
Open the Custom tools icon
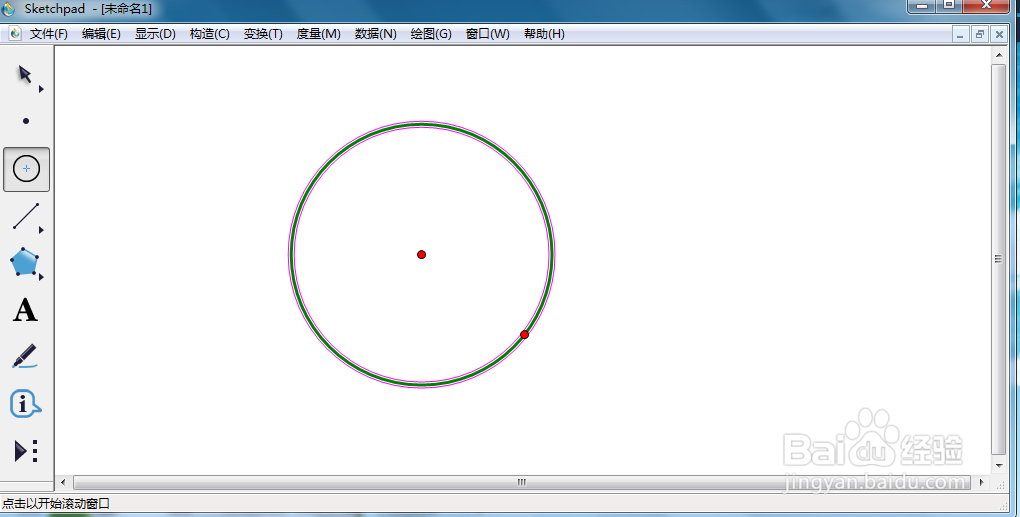pyautogui.click(x=26, y=451)
